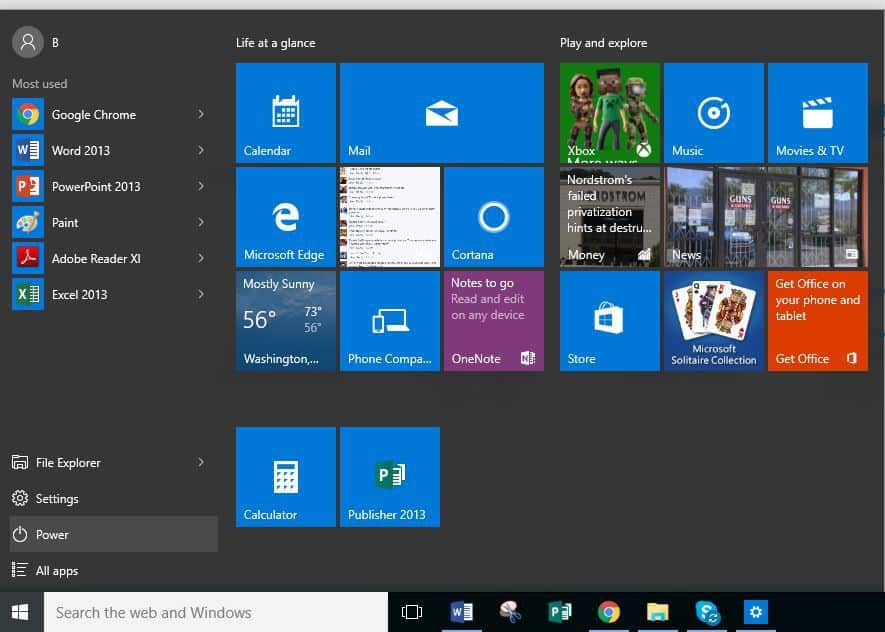
Task: Open Publisher 2013 from its tile
Action: (x=389, y=476)
